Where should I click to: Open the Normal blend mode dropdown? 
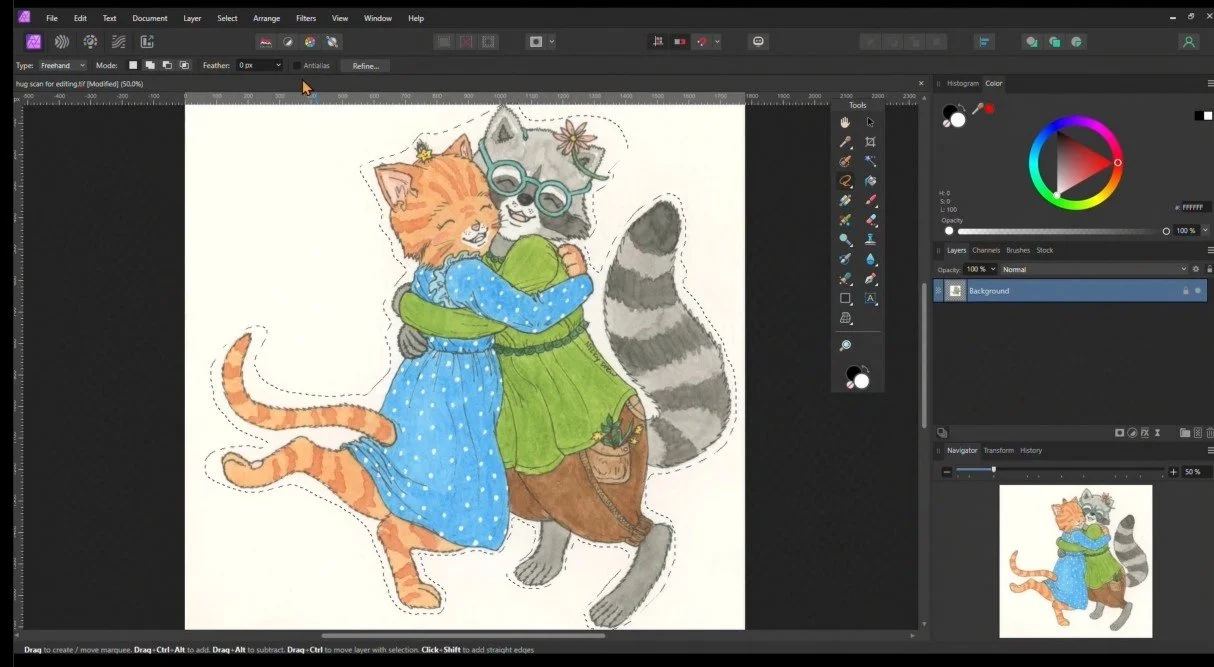(x=1093, y=269)
